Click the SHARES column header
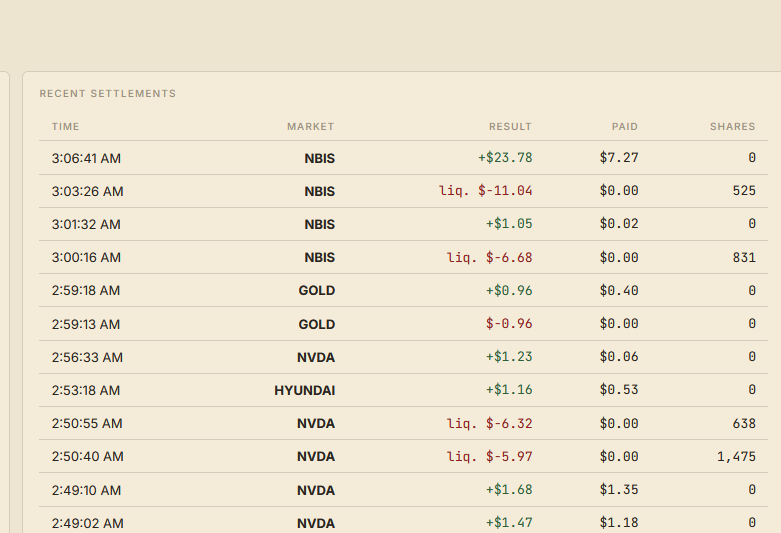This screenshot has height=533, width=781. point(733,127)
